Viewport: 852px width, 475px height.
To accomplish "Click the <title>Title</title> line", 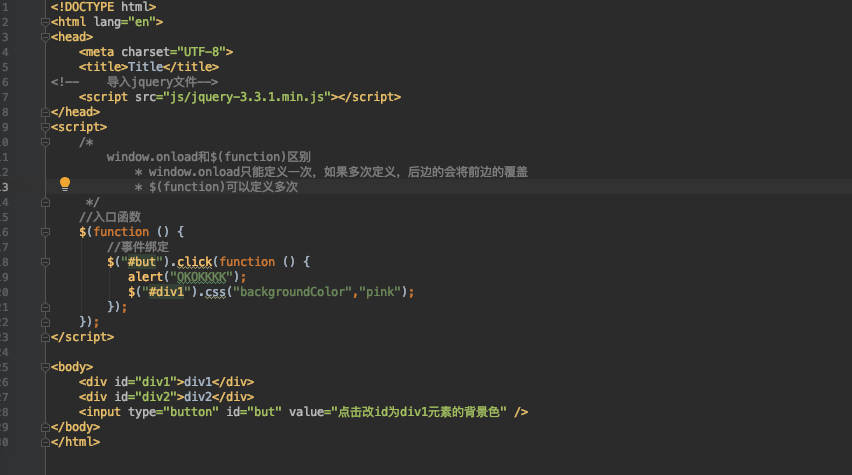I will tap(149, 67).
